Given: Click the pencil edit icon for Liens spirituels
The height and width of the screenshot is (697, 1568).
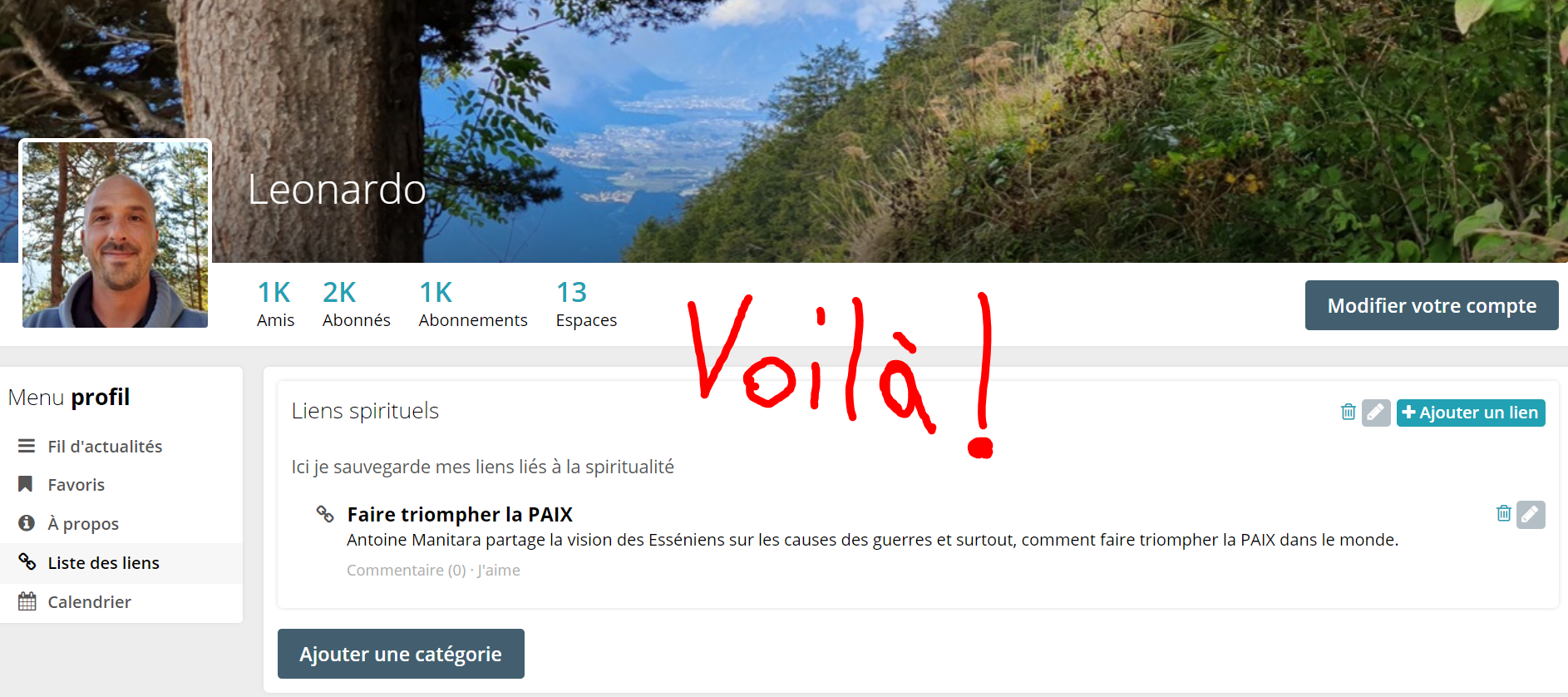Looking at the screenshot, I should click(x=1376, y=413).
